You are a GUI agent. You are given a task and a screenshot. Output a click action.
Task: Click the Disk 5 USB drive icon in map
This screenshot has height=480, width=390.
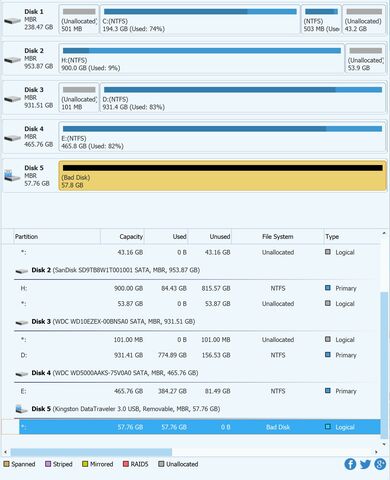click(12, 176)
